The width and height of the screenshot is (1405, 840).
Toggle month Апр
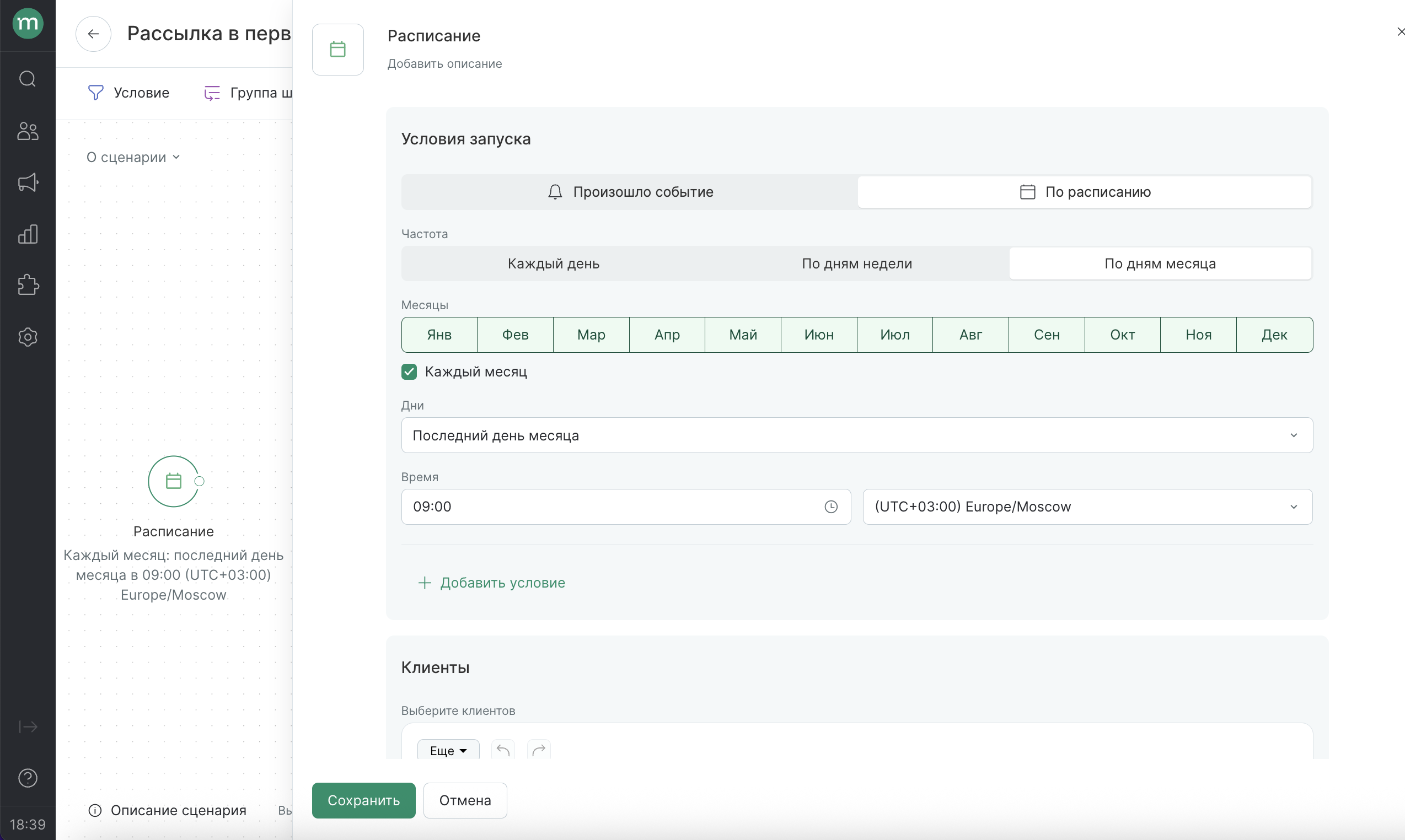(667, 335)
